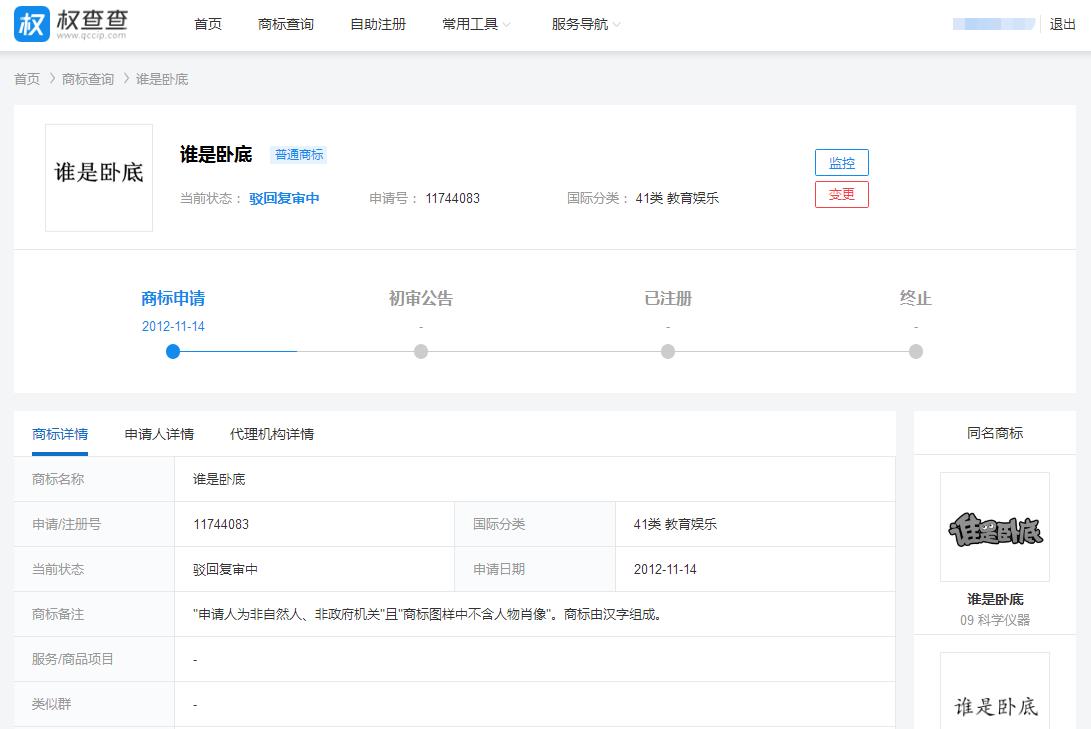
Task: Click the 普通商标 badge next to trademark name
Action: [x=298, y=155]
